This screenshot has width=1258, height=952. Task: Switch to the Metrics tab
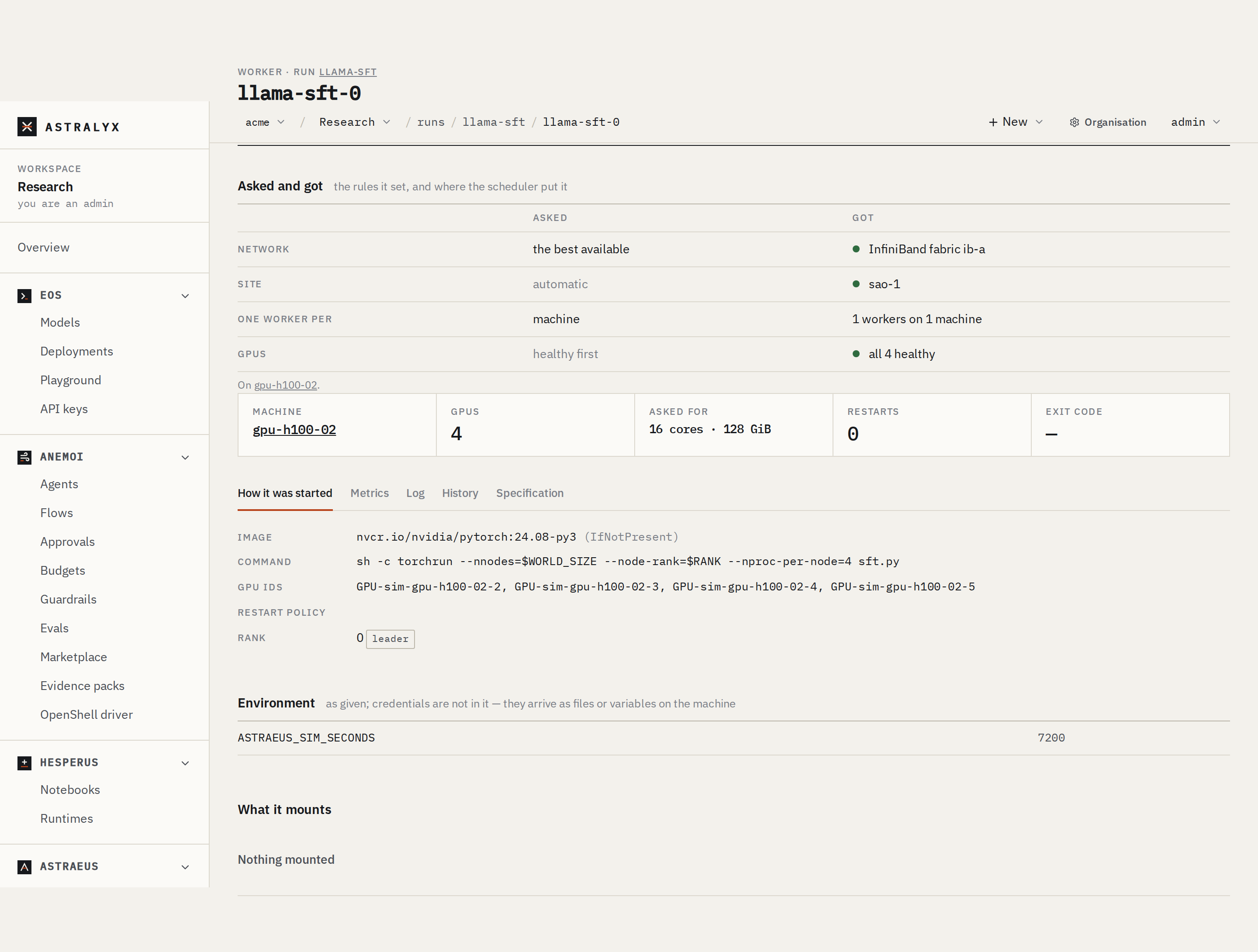click(370, 493)
